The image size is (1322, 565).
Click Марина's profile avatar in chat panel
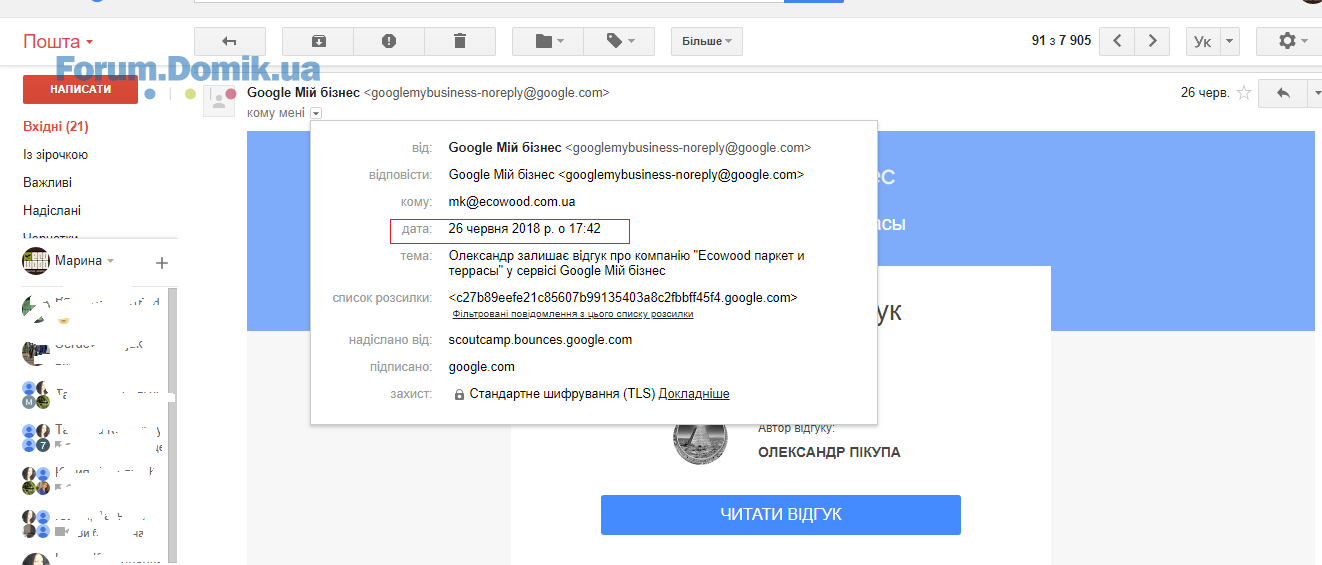[36, 261]
